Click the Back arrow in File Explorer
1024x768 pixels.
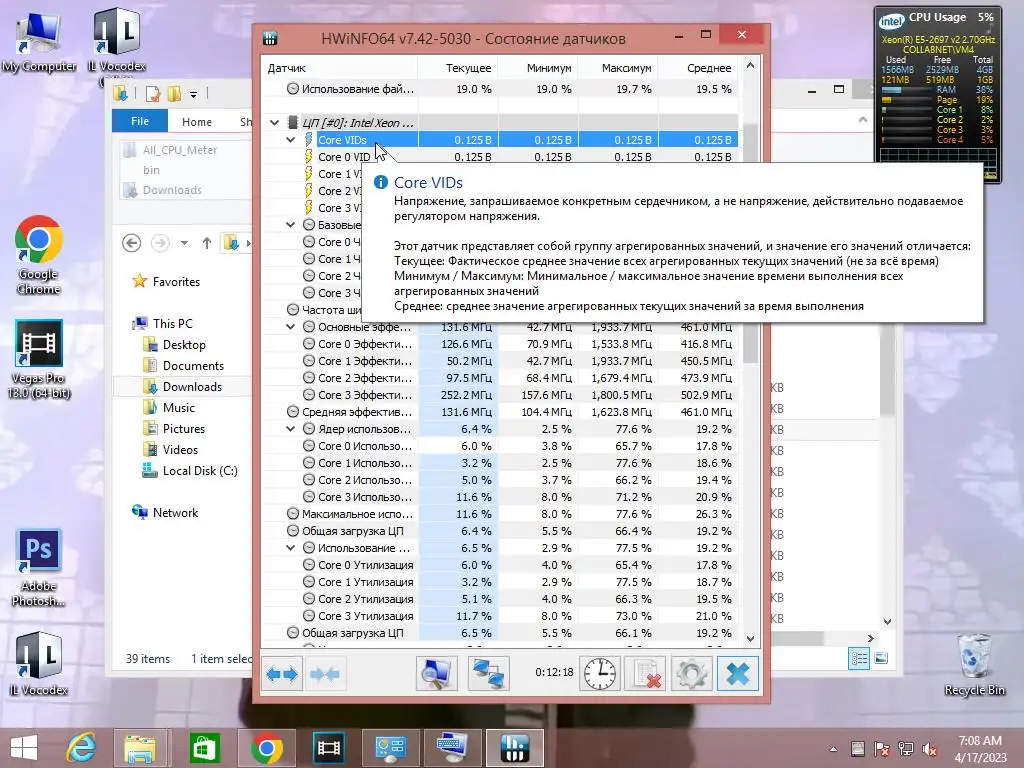point(131,243)
